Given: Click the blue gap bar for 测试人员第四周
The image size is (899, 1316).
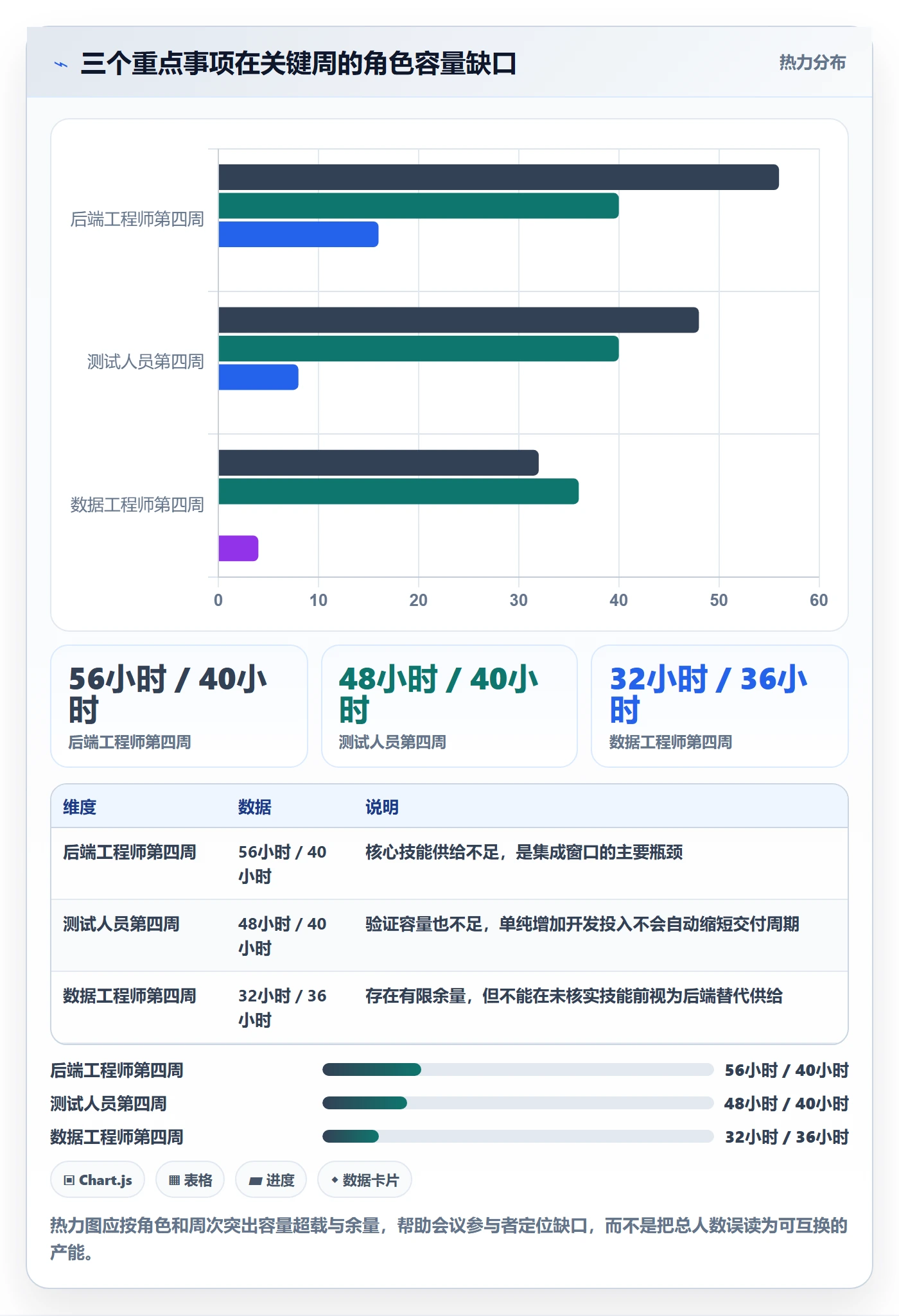Looking at the screenshot, I should coord(258,377).
